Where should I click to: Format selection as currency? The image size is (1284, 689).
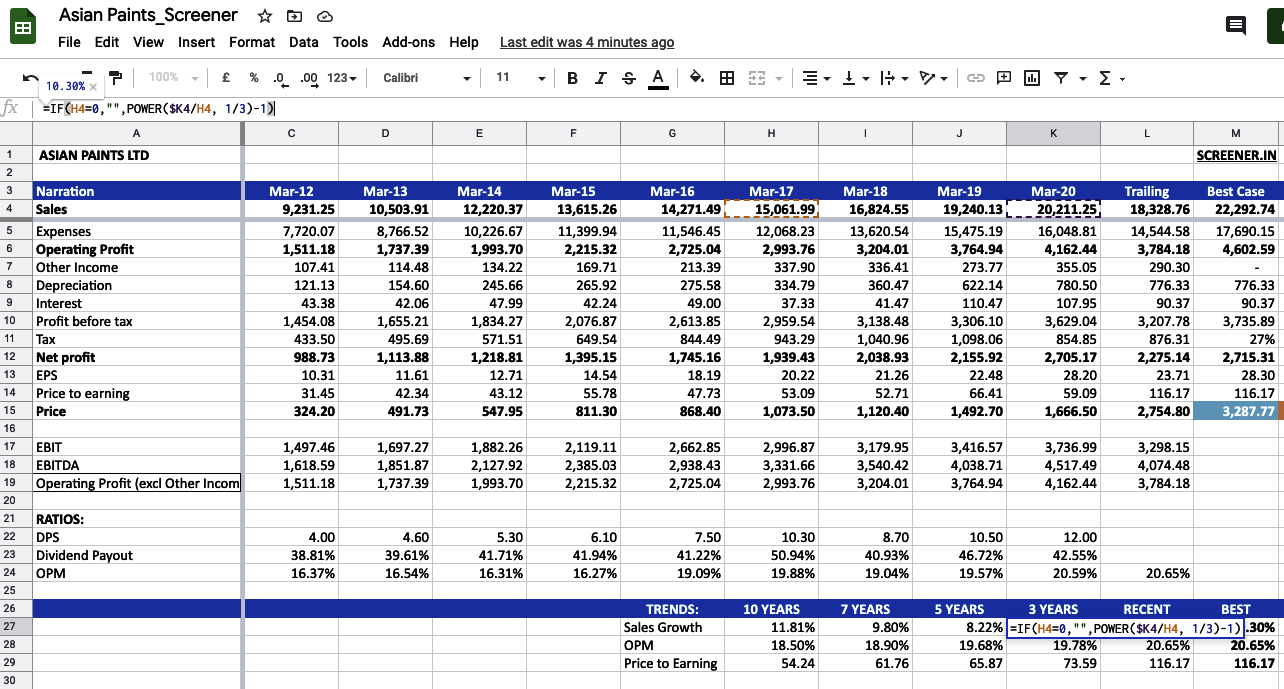pos(224,77)
